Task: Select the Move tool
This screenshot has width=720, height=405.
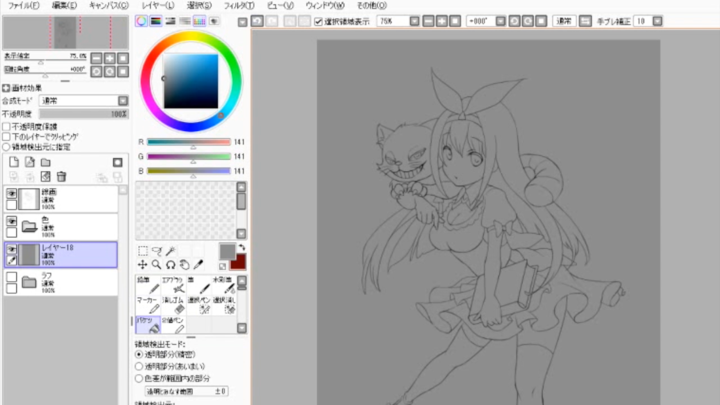Action: point(143,264)
